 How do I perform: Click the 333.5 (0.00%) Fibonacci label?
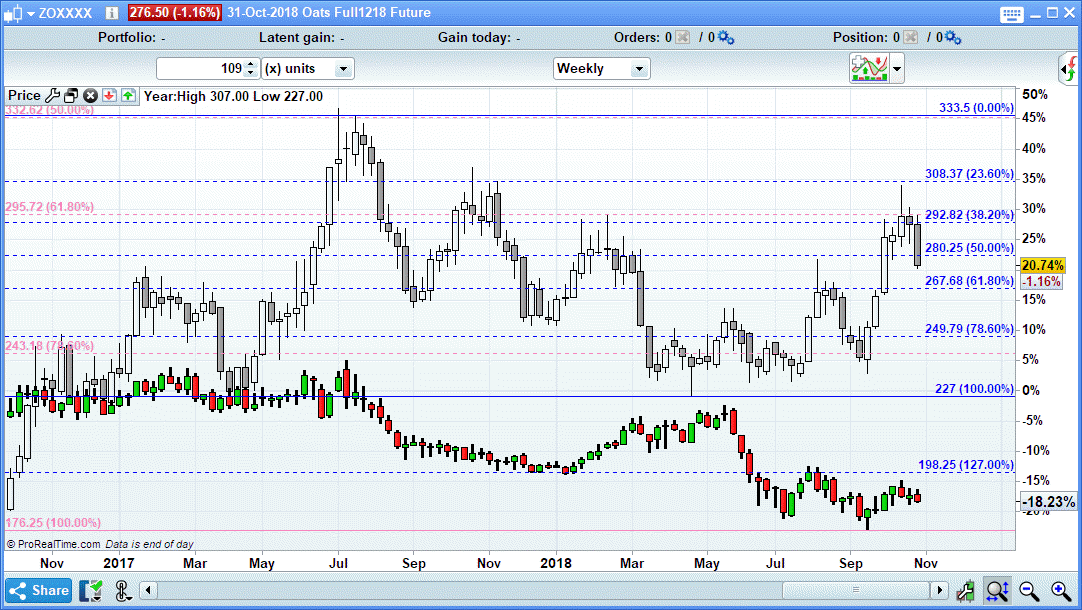click(x=976, y=108)
